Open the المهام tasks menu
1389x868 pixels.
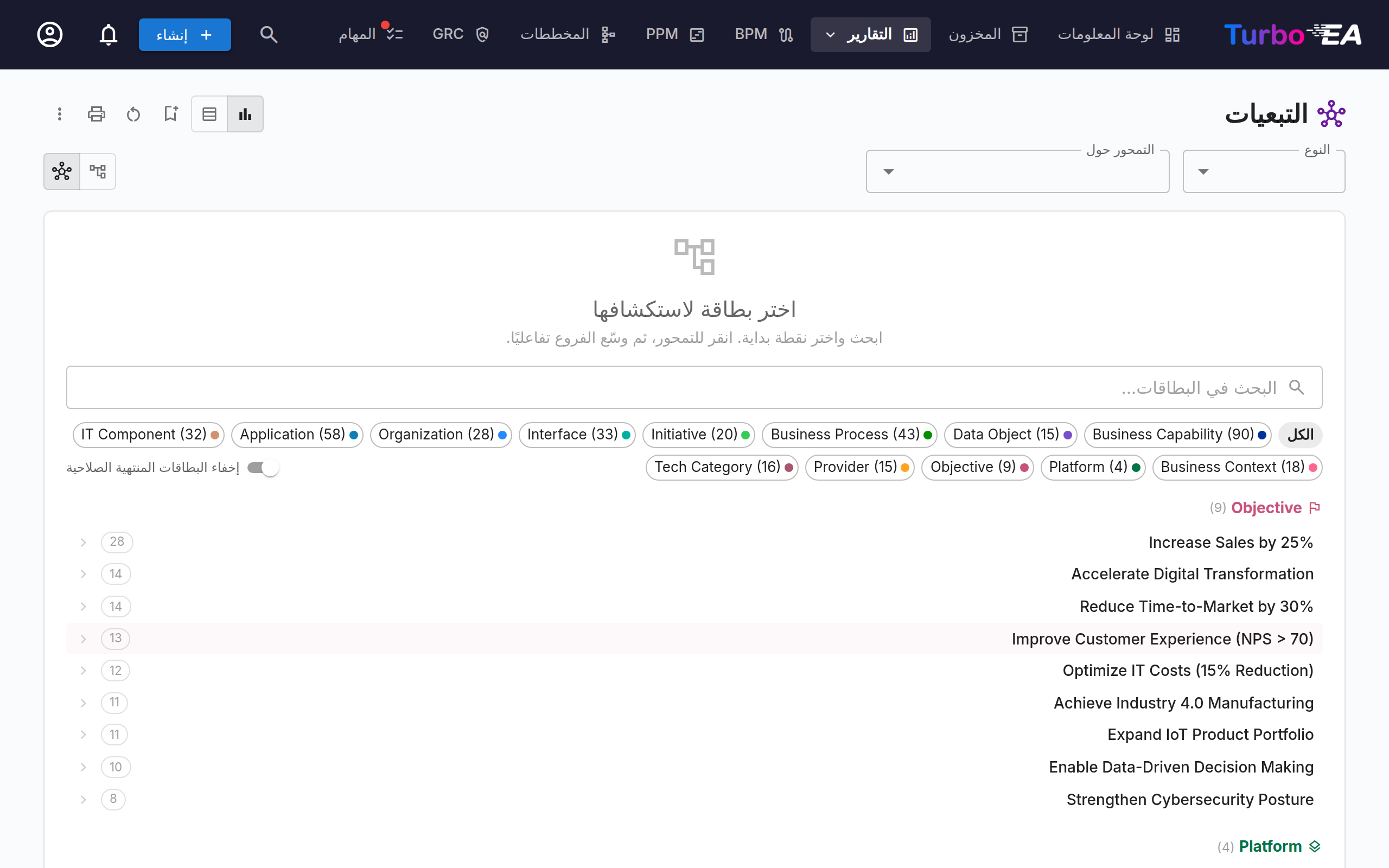coord(370,34)
